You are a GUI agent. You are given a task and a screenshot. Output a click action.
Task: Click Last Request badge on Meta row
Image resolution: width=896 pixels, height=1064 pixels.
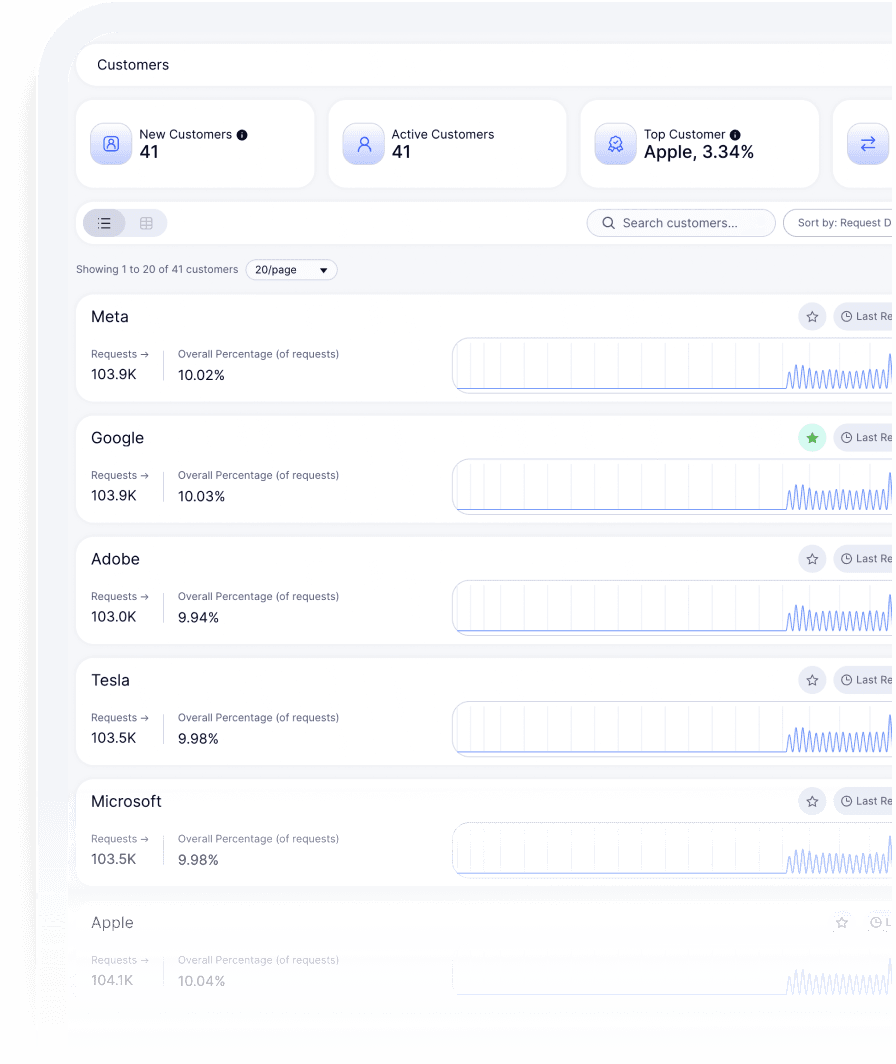[x=863, y=317]
